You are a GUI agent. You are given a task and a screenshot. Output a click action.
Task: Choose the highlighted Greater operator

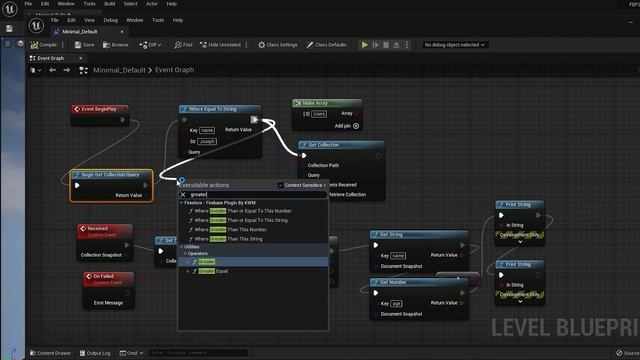253,262
